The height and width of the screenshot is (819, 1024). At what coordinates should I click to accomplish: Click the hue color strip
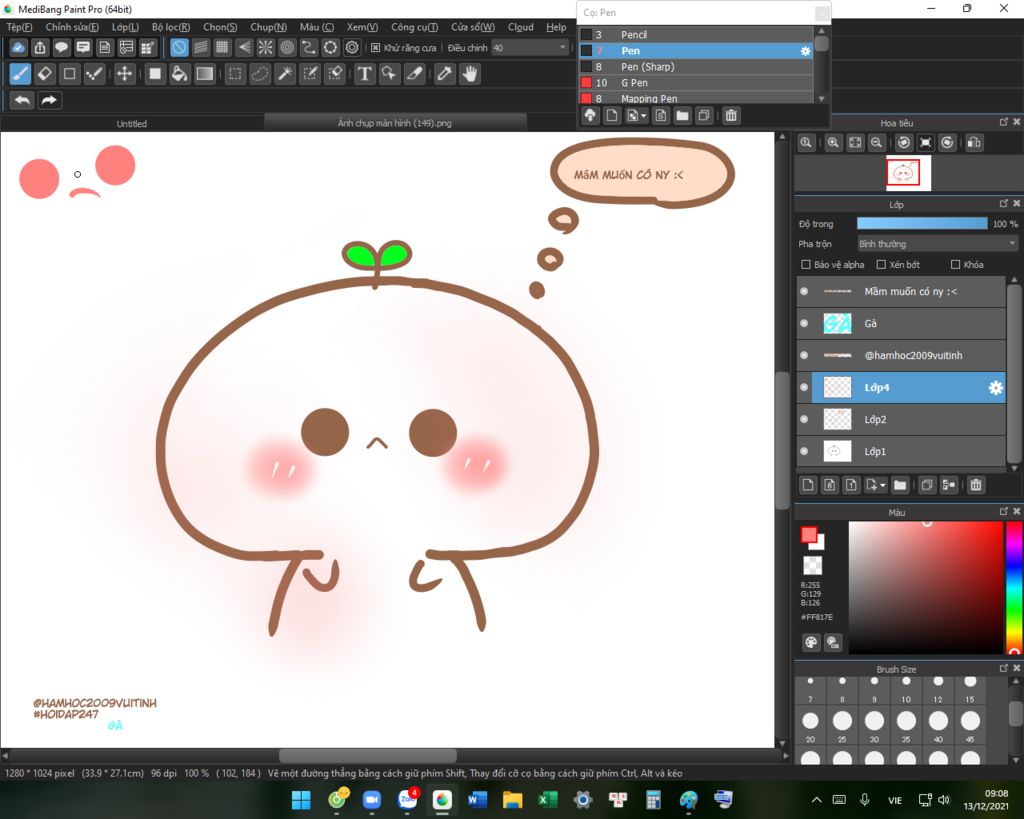pyautogui.click(x=1014, y=588)
